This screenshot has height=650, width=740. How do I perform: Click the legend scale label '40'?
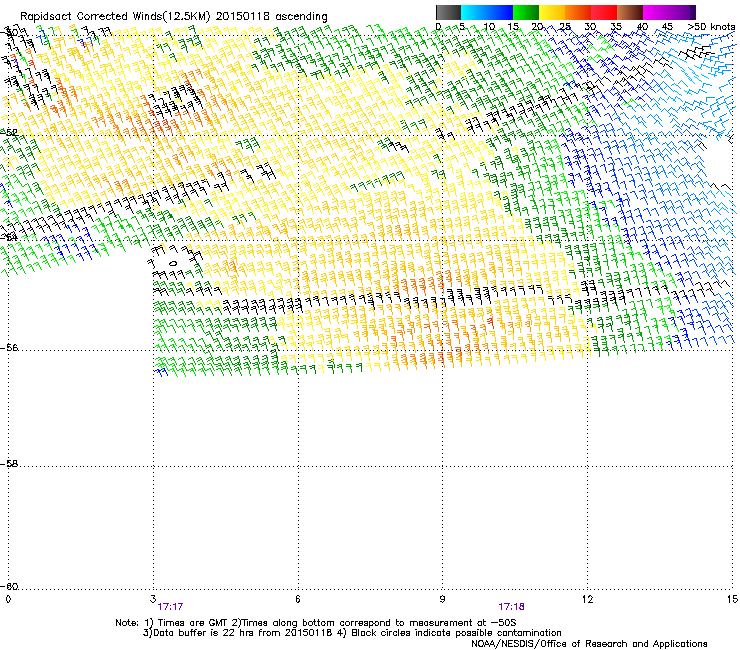point(642,27)
